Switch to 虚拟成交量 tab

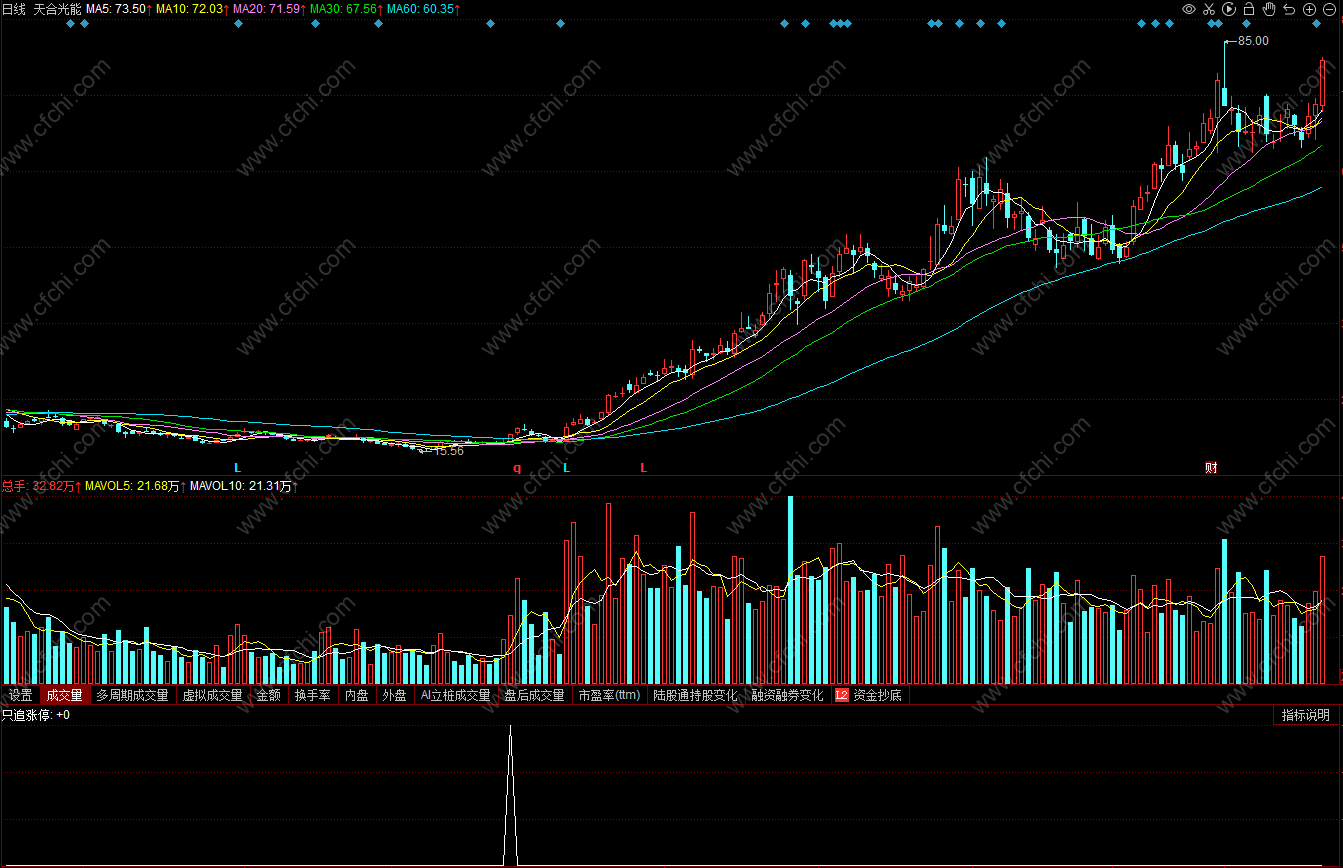click(212, 695)
